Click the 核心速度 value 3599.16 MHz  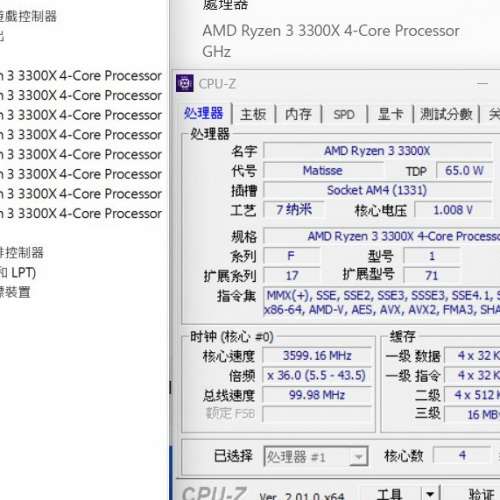point(317,356)
